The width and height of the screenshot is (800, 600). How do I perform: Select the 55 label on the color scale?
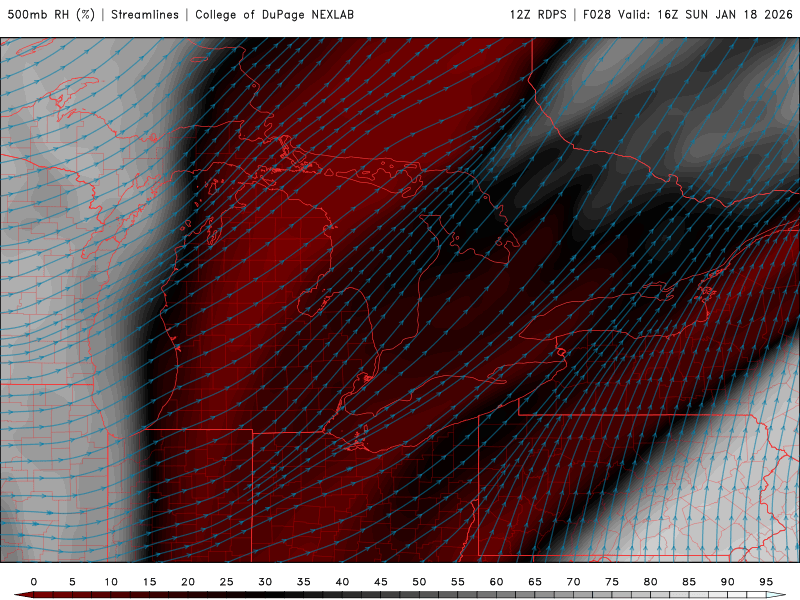[458, 582]
